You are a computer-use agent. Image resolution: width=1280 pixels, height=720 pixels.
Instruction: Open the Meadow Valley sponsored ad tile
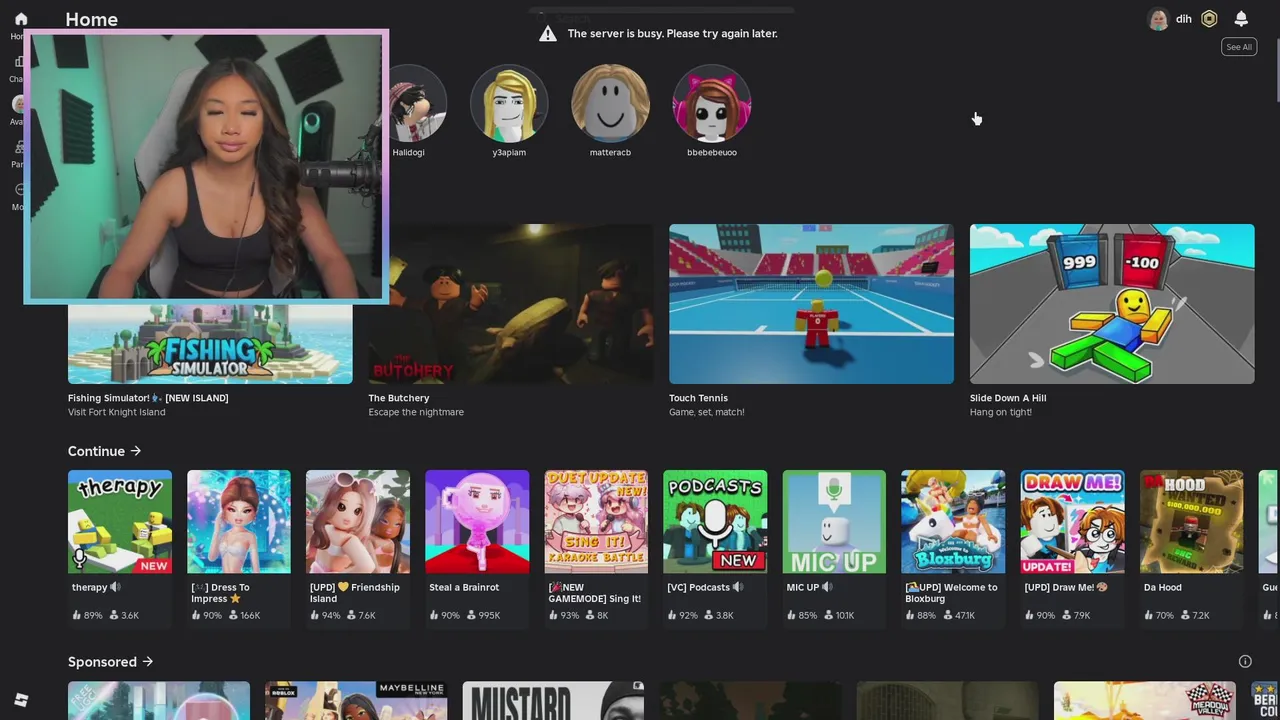pos(1145,701)
